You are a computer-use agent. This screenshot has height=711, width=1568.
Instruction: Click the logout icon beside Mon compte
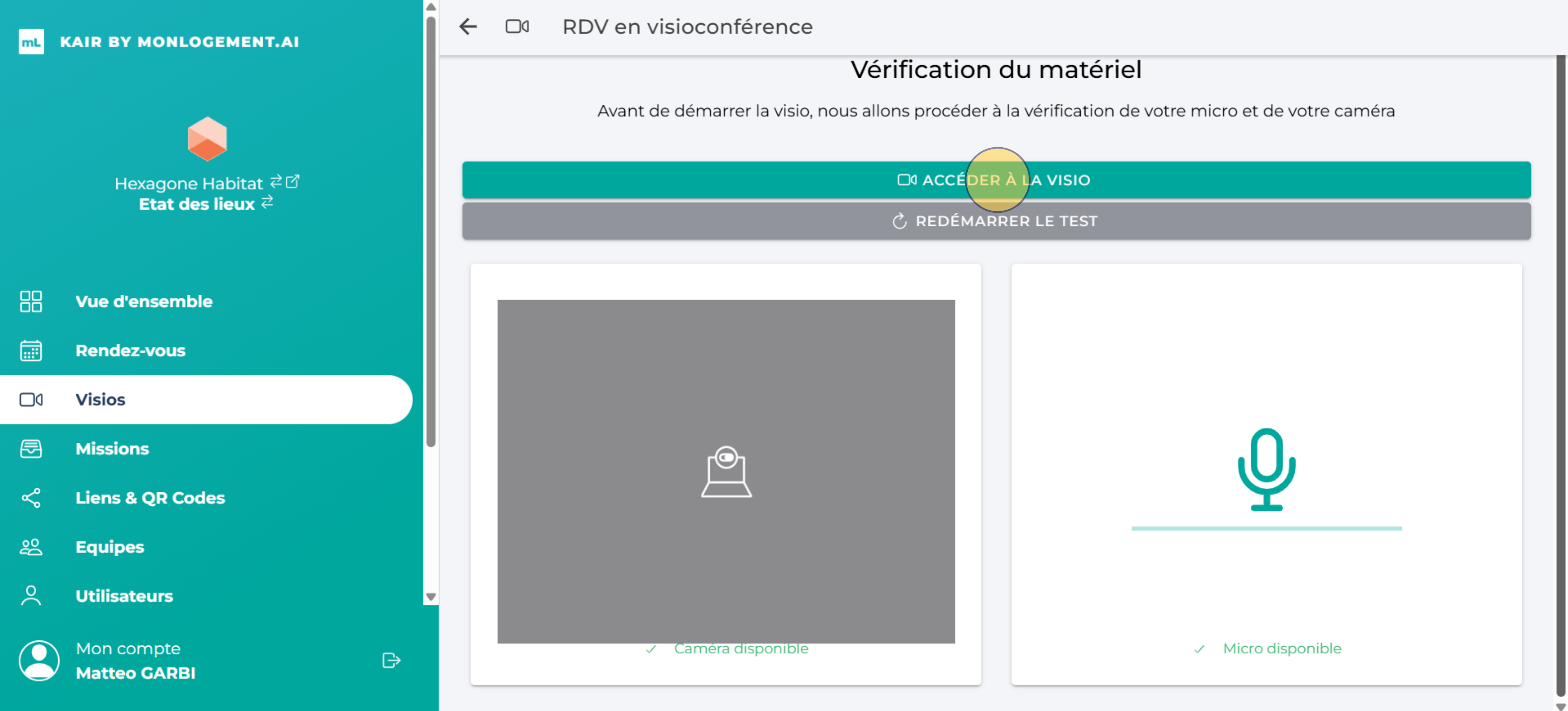[x=390, y=660]
